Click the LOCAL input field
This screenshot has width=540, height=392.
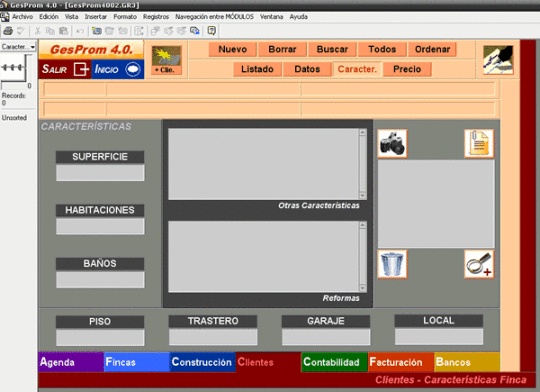(439, 337)
